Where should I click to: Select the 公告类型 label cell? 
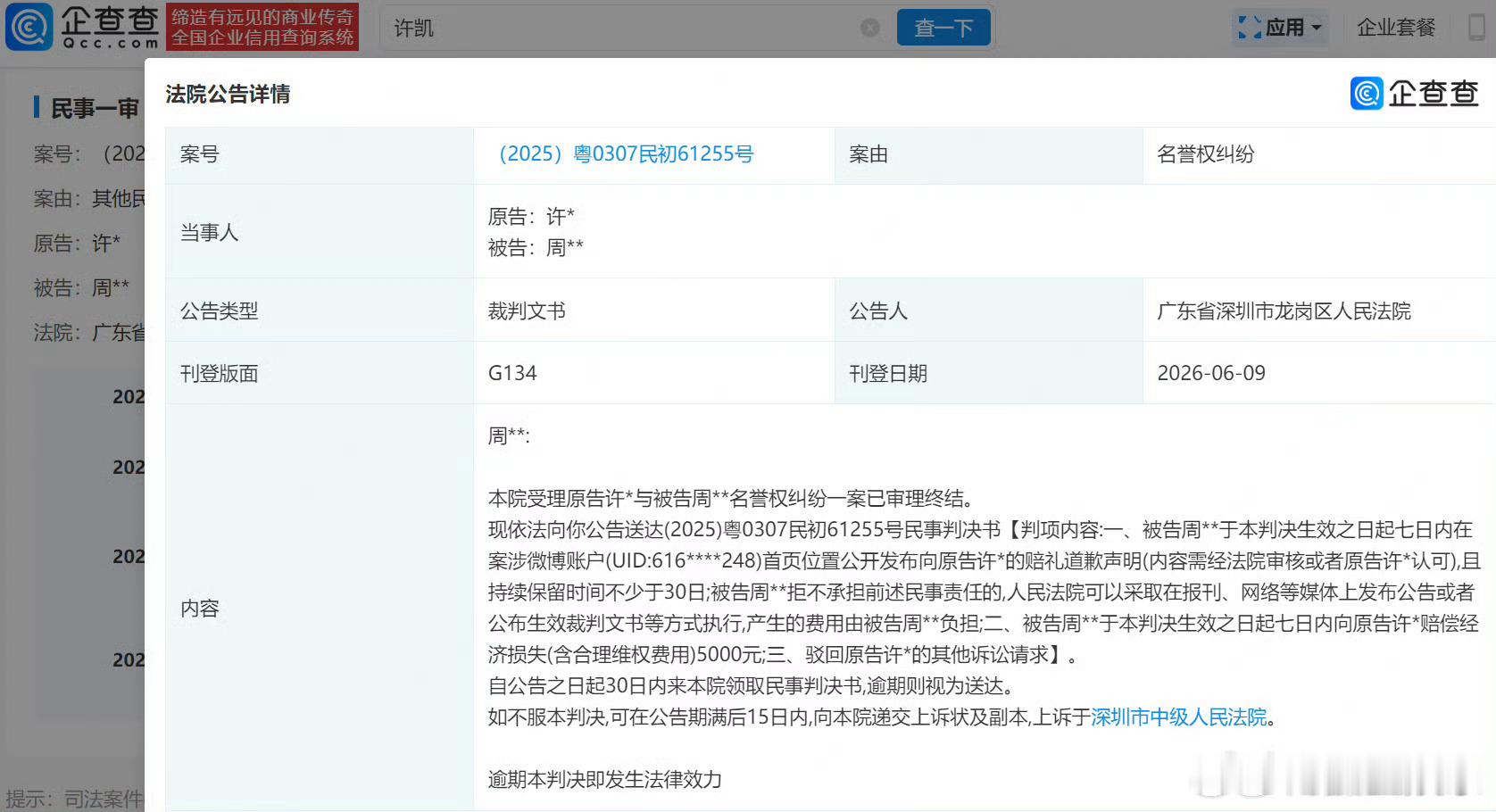tap(320, 311)
